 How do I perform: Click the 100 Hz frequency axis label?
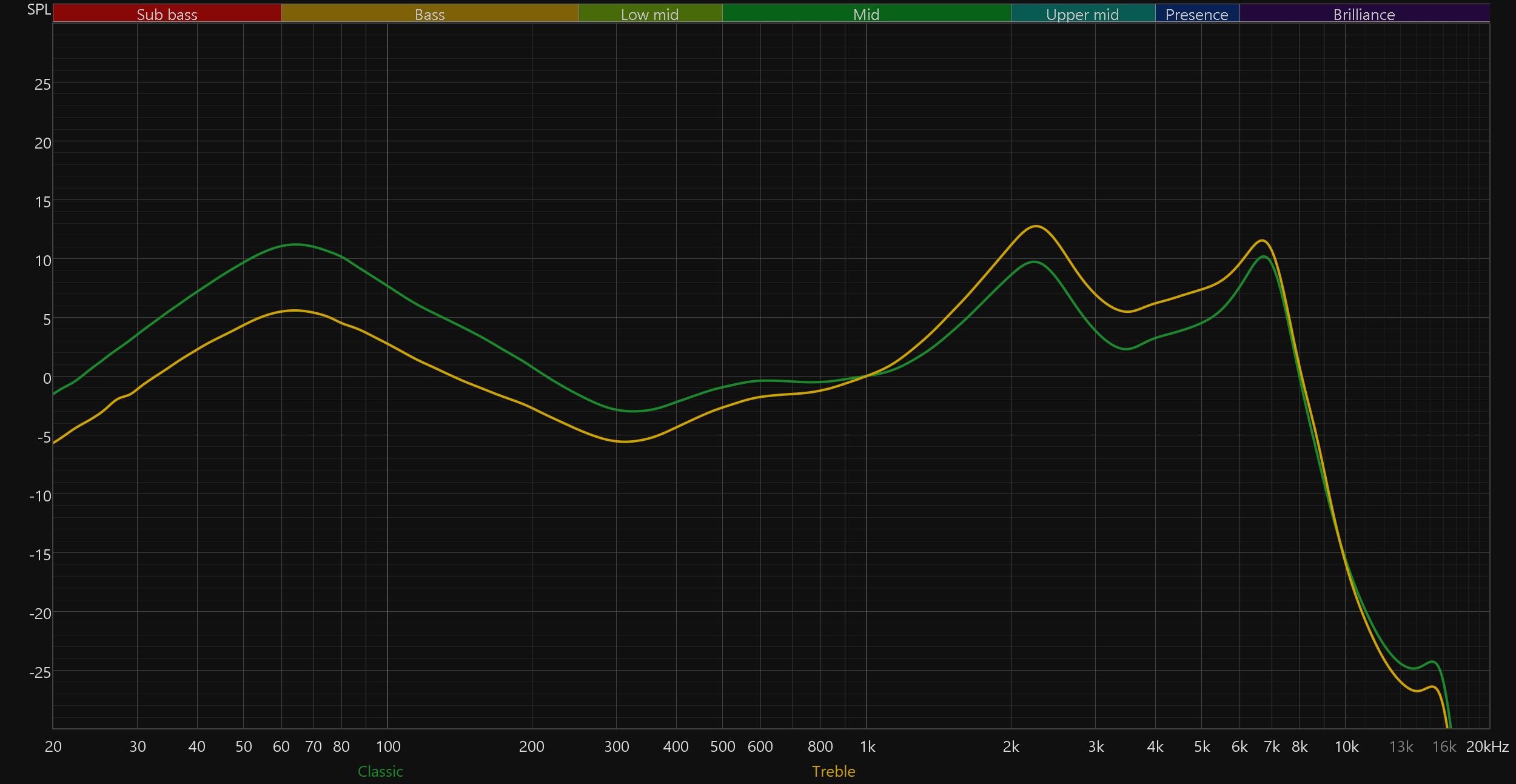(x=388, y=746)
